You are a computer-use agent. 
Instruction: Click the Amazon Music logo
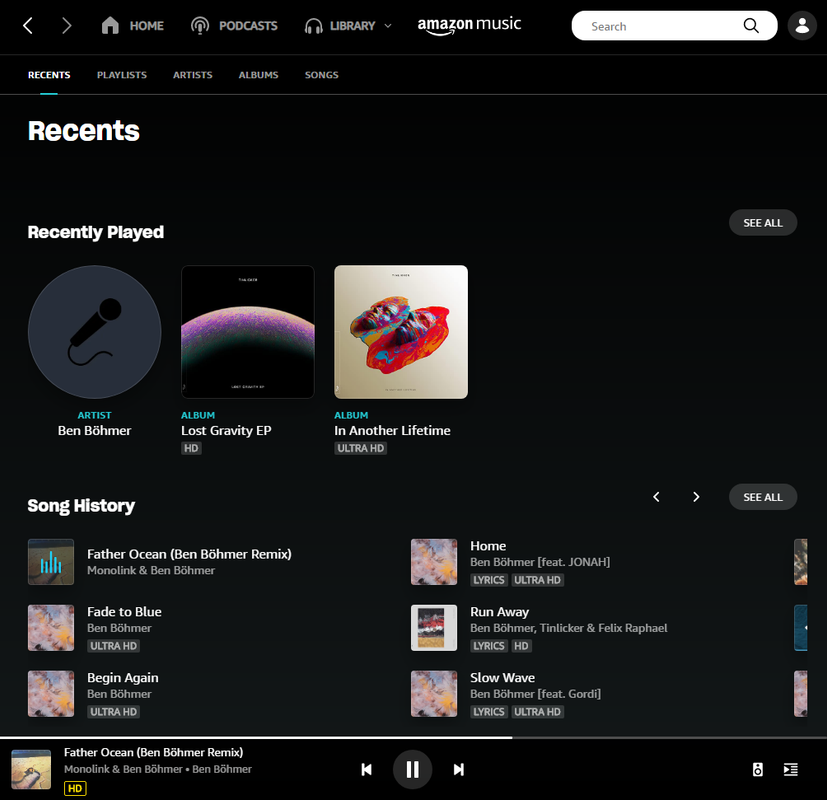[469, 25]
